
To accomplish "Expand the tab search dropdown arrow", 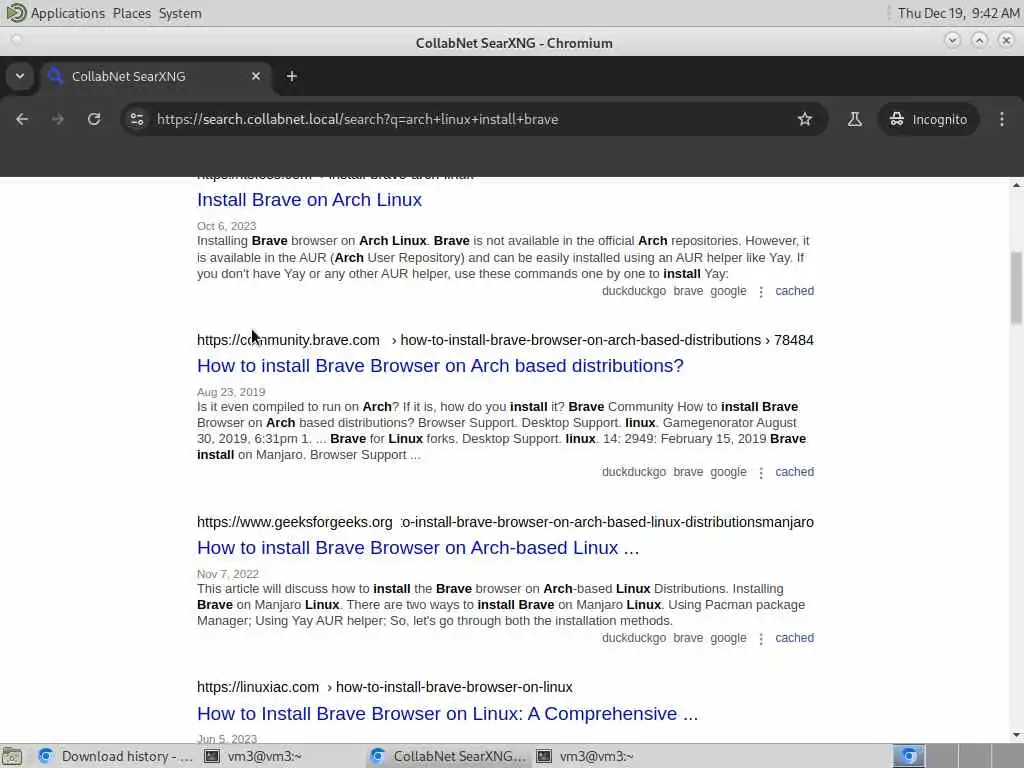I will pyautogui.click(x=20, y=76).
